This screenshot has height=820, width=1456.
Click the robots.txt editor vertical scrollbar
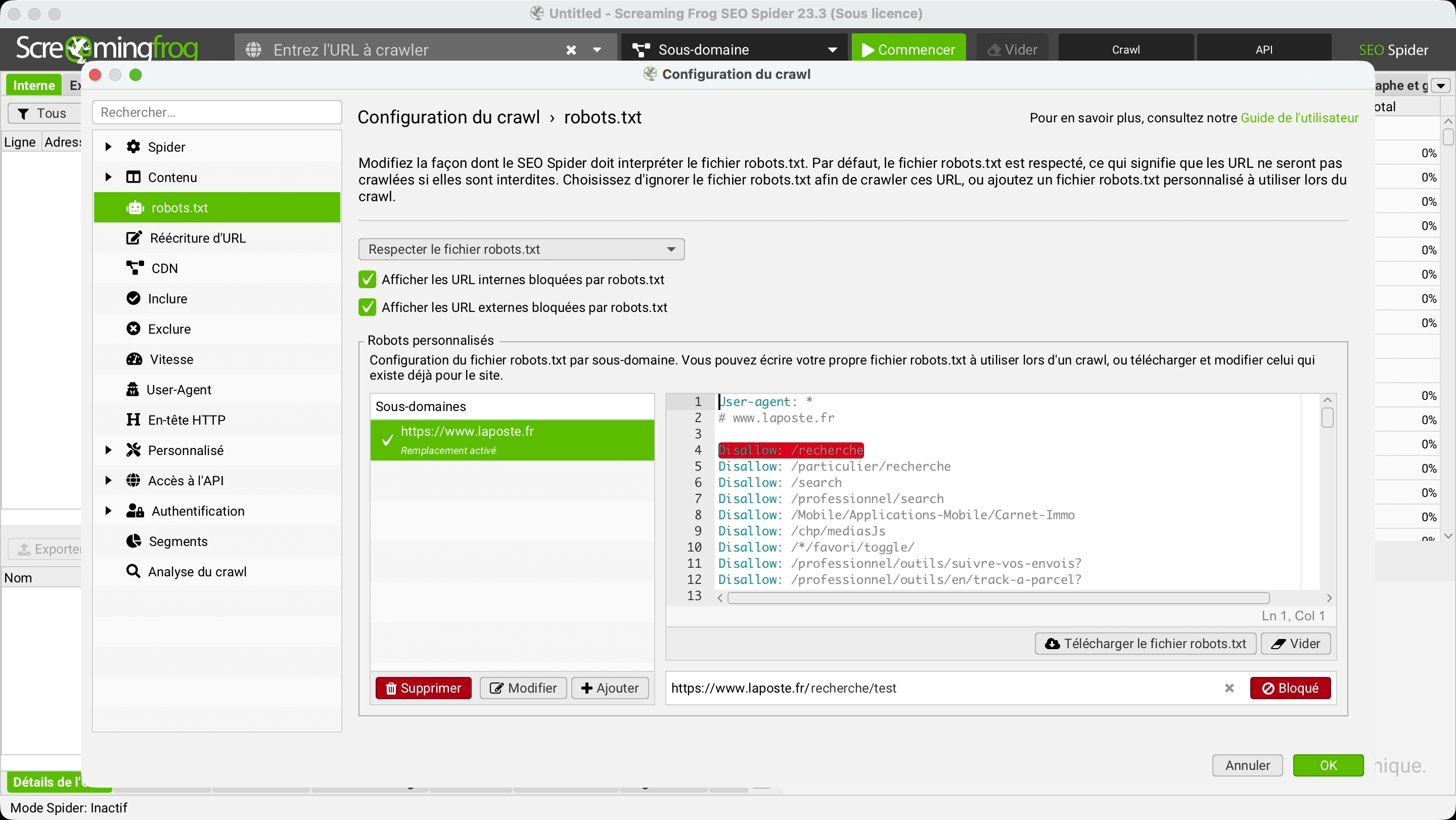(1328, 418)
